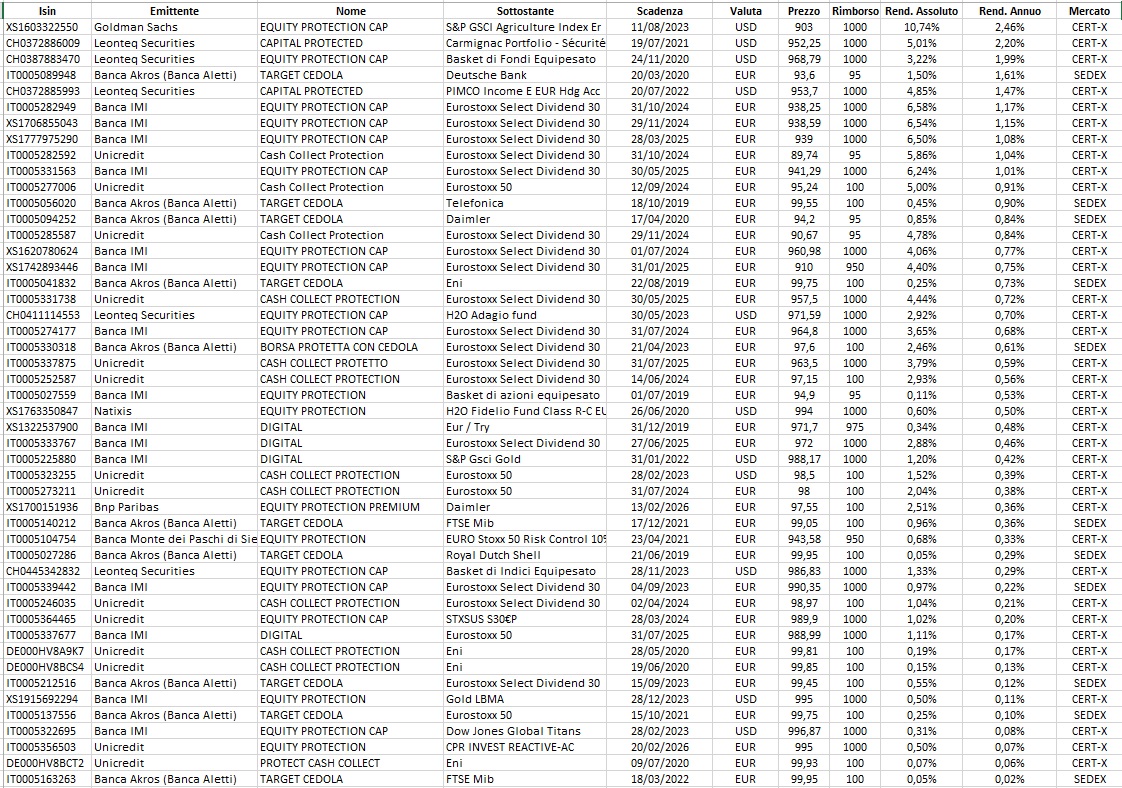
Task: Select the Isin column header
Action: pos(47,11)
